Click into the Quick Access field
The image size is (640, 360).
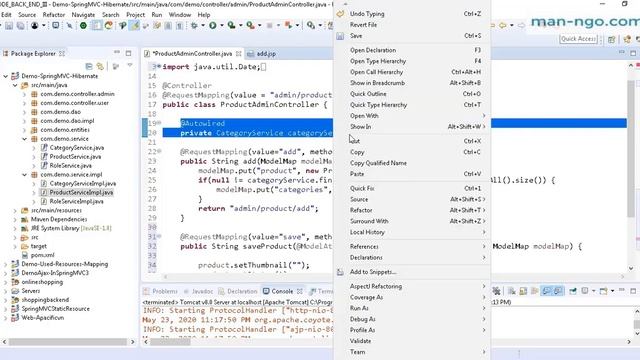point(578,39)
